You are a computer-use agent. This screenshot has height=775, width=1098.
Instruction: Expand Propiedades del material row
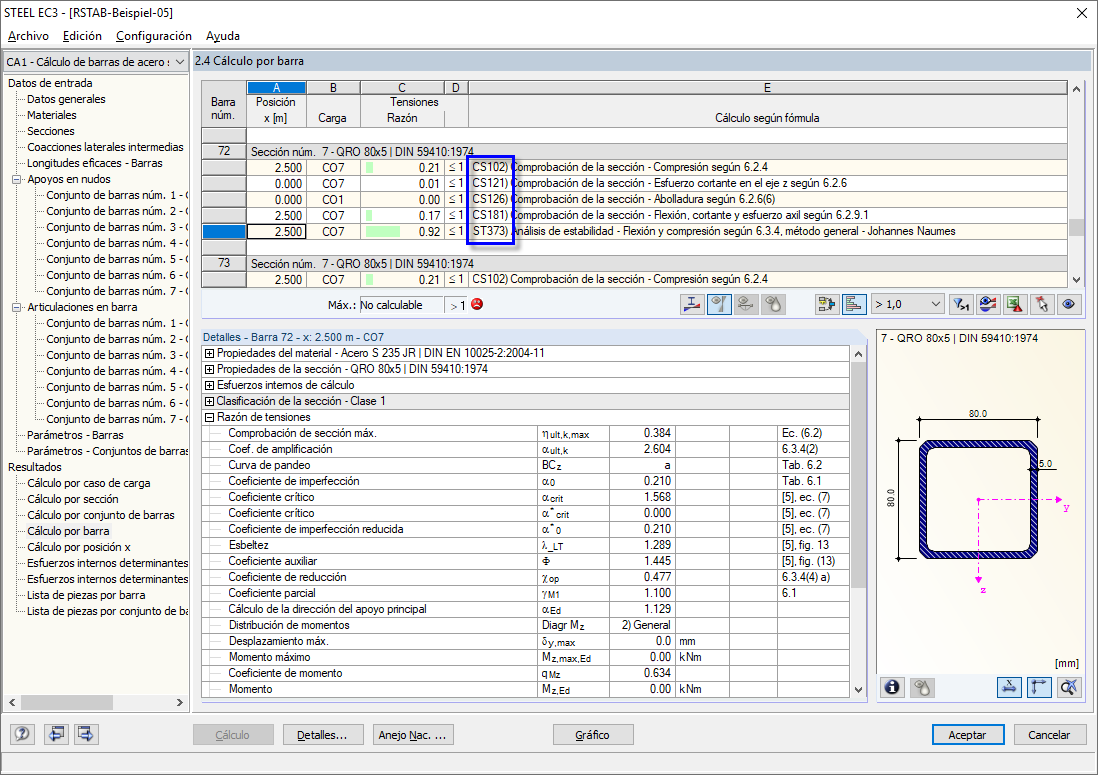209,354
